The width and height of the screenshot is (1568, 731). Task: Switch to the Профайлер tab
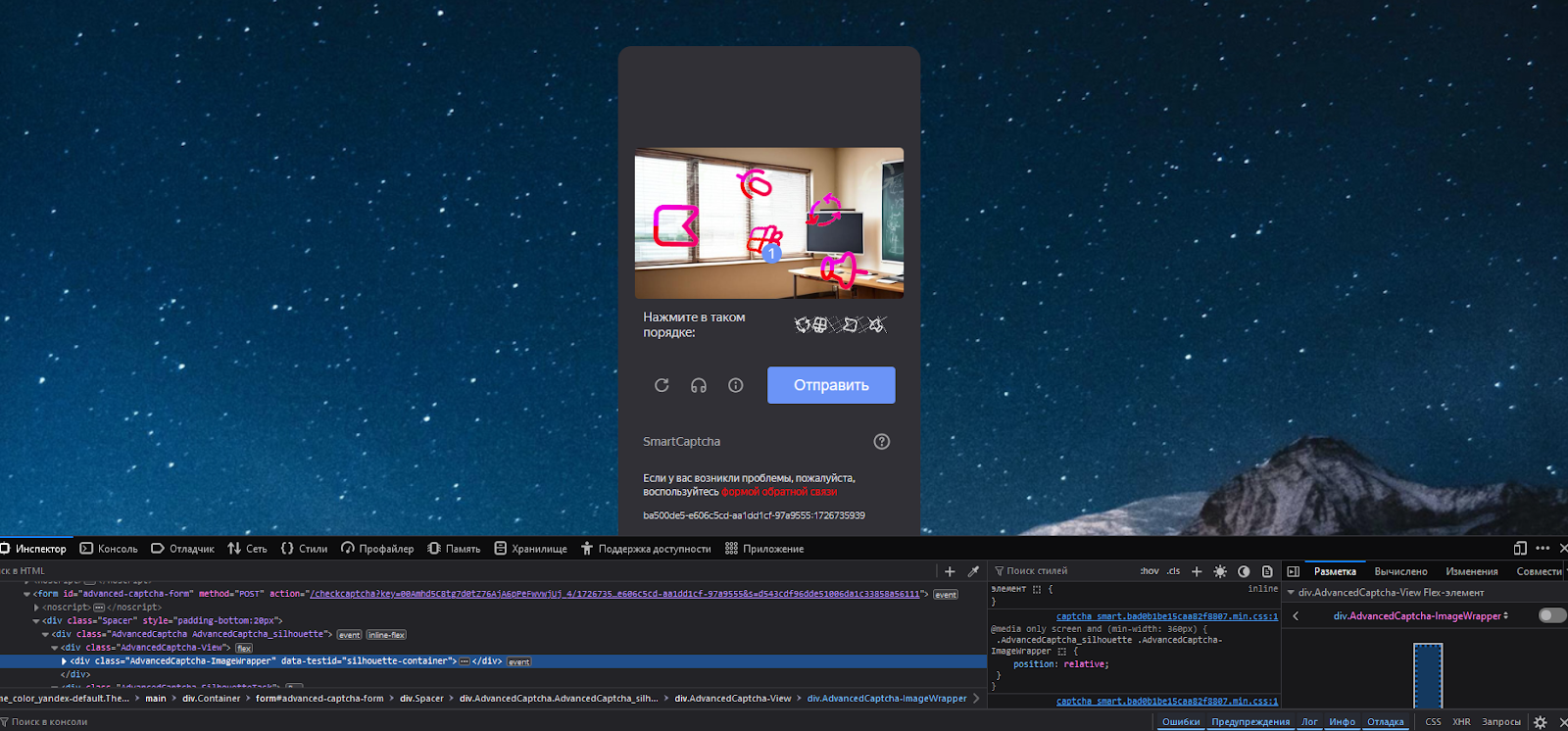coord(377,549)
